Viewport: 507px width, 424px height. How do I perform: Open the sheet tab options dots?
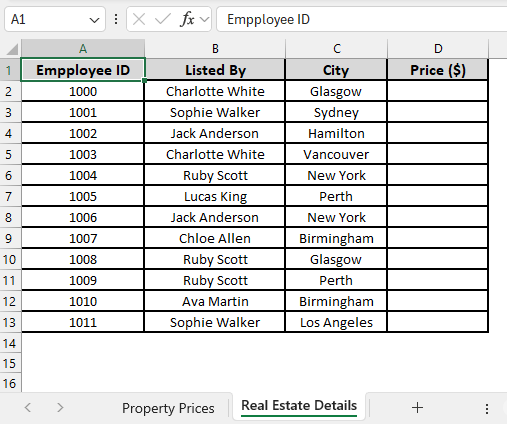[487, 409]
